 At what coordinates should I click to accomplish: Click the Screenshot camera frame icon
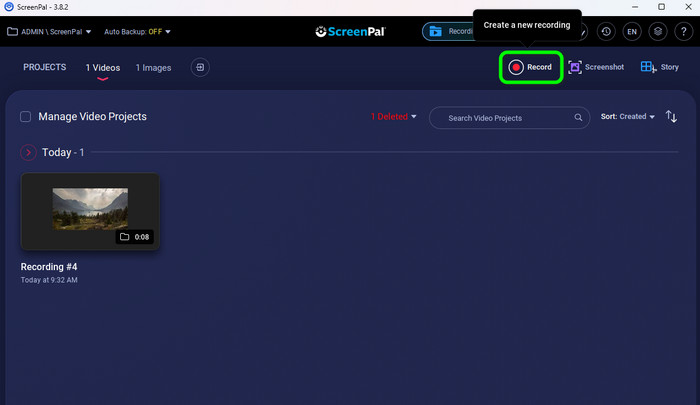pos(575,67)
